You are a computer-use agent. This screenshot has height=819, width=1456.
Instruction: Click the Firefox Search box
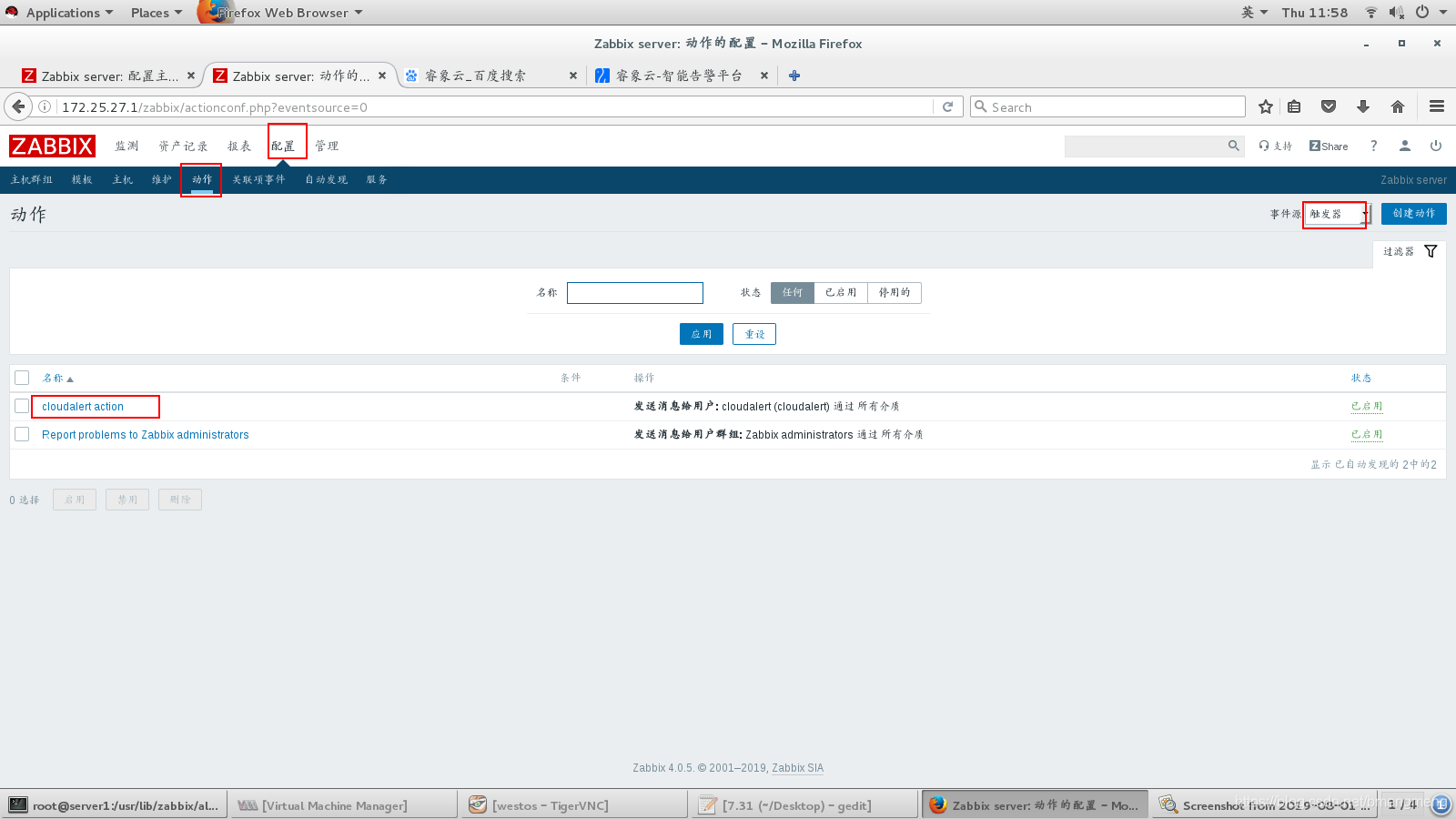[1107, 106]
